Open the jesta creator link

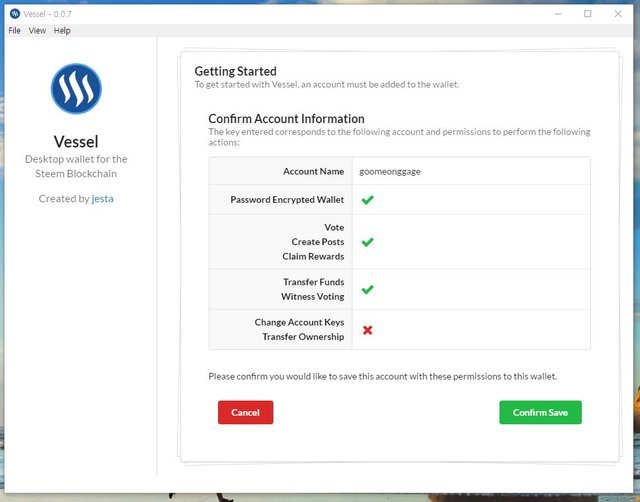pos(102,199)
